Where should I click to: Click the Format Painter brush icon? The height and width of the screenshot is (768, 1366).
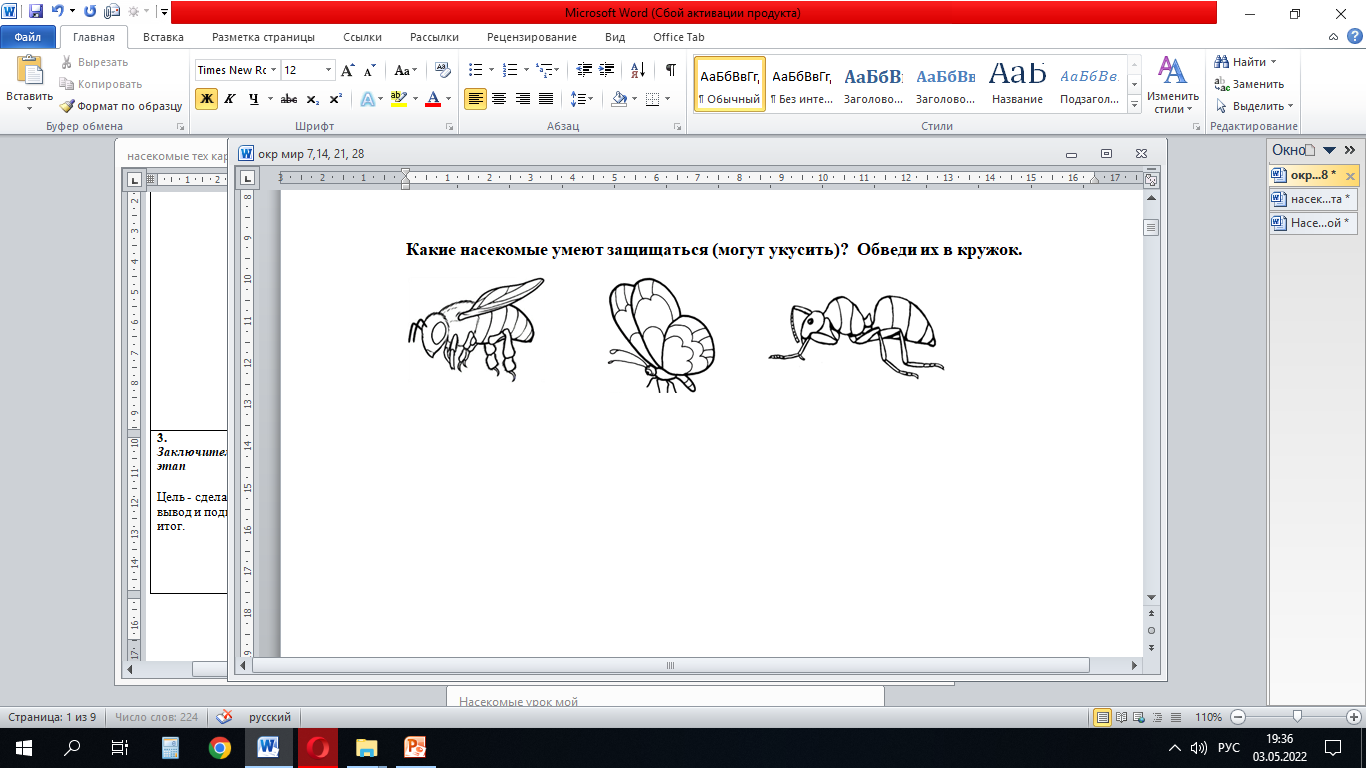click(68, 106)
